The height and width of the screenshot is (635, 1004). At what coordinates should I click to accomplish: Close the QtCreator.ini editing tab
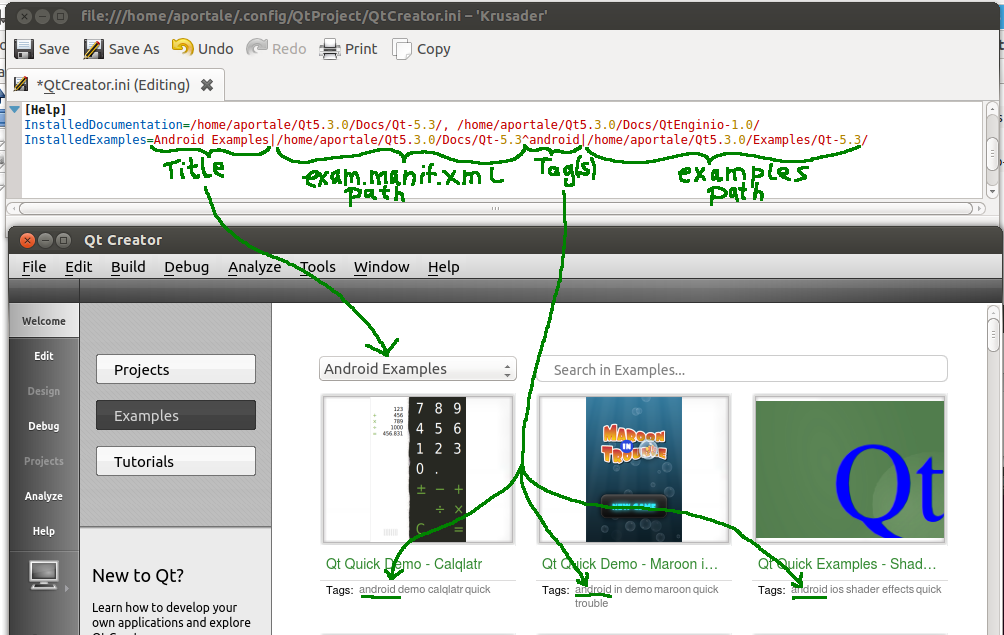click(207, 85)
